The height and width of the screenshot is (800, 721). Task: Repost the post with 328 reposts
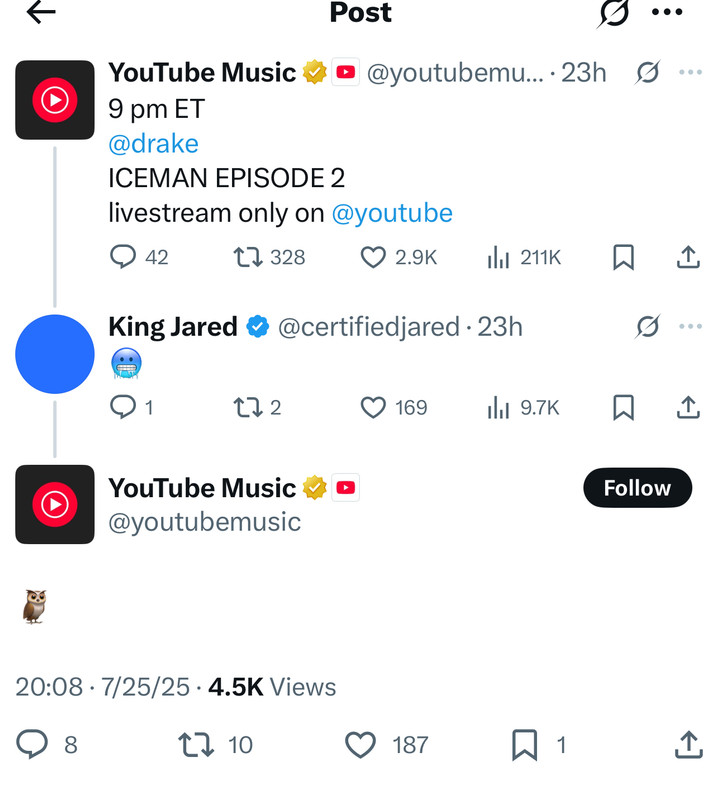248,257
